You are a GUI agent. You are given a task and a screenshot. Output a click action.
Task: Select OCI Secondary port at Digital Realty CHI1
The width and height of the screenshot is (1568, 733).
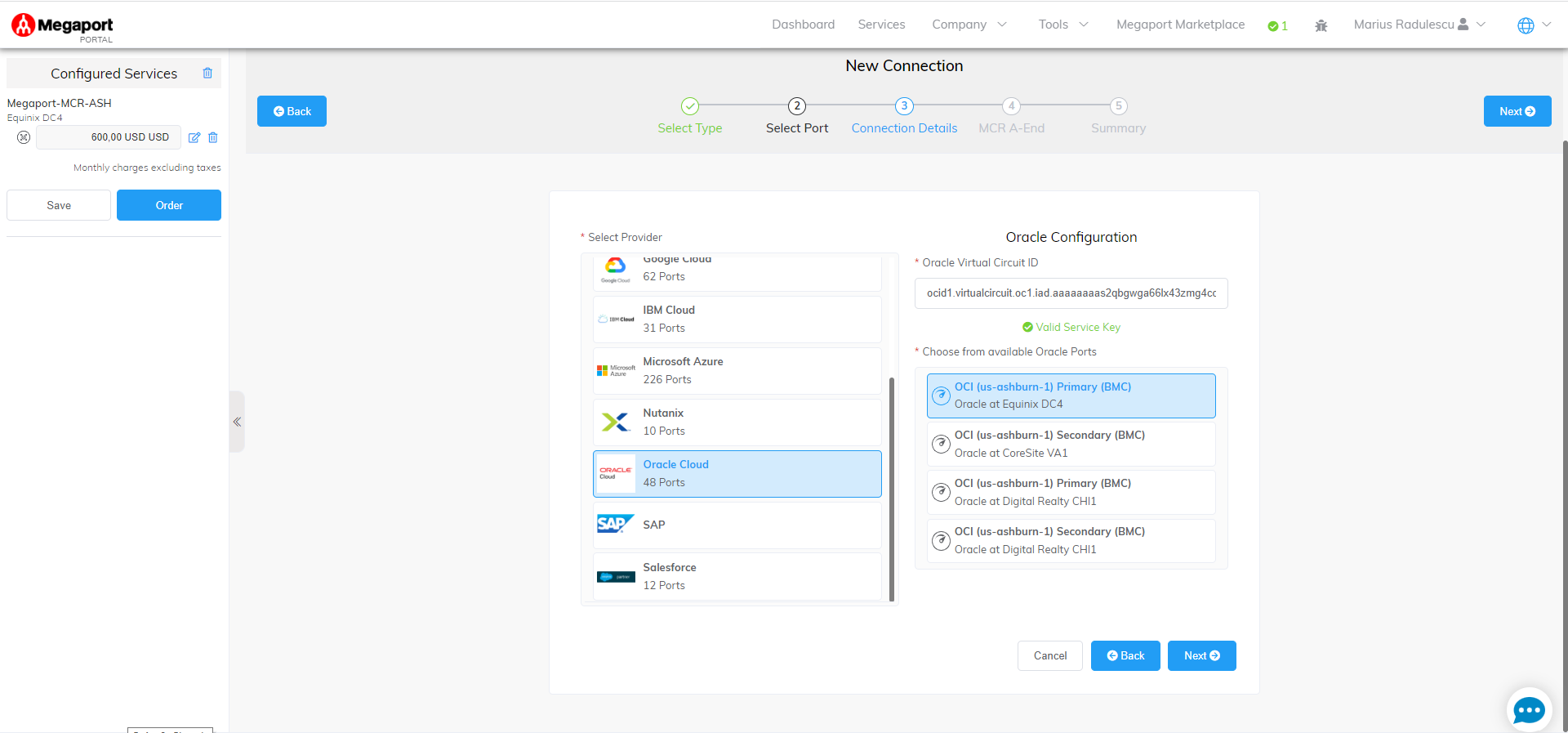[1071, 540]
